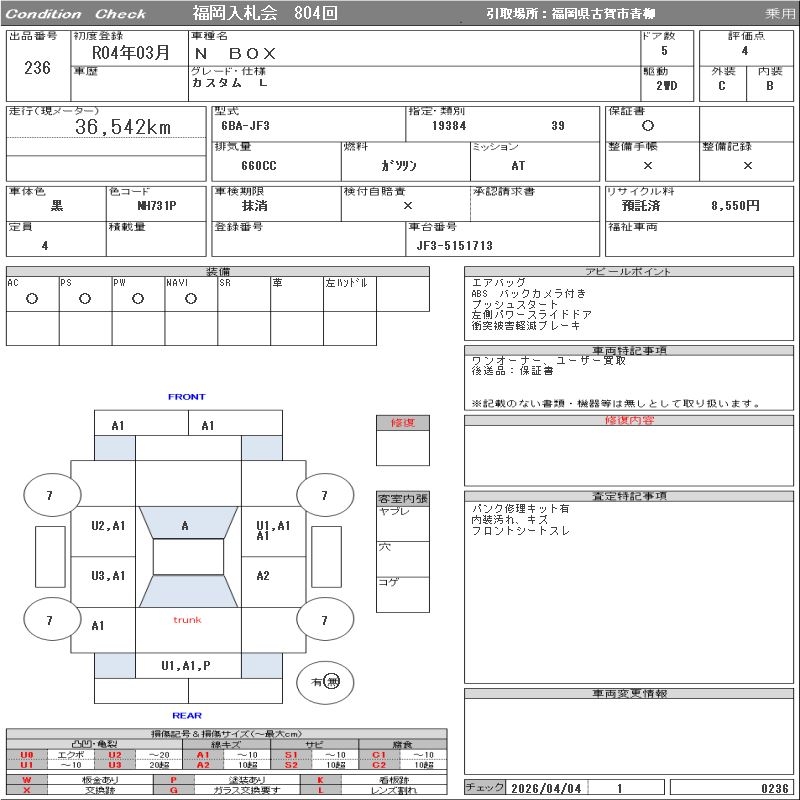Image resolution: width=800 pixels, height=800 pixels.
Task: Click the Condition Check header title
Action: [x=77, y=14]
